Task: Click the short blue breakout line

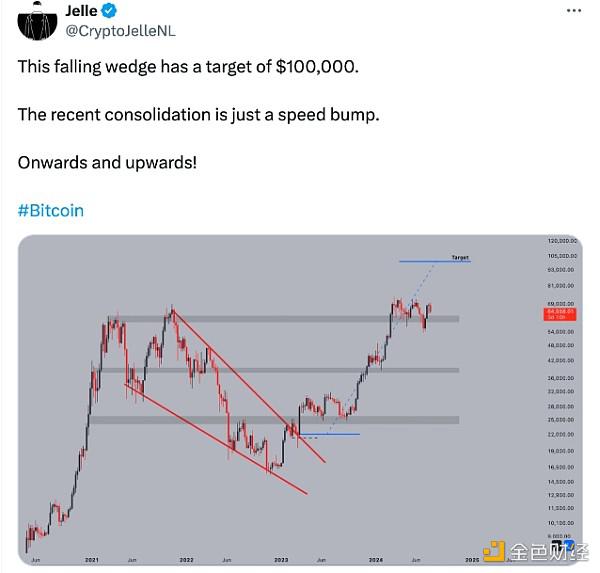Action: [328, 434]
